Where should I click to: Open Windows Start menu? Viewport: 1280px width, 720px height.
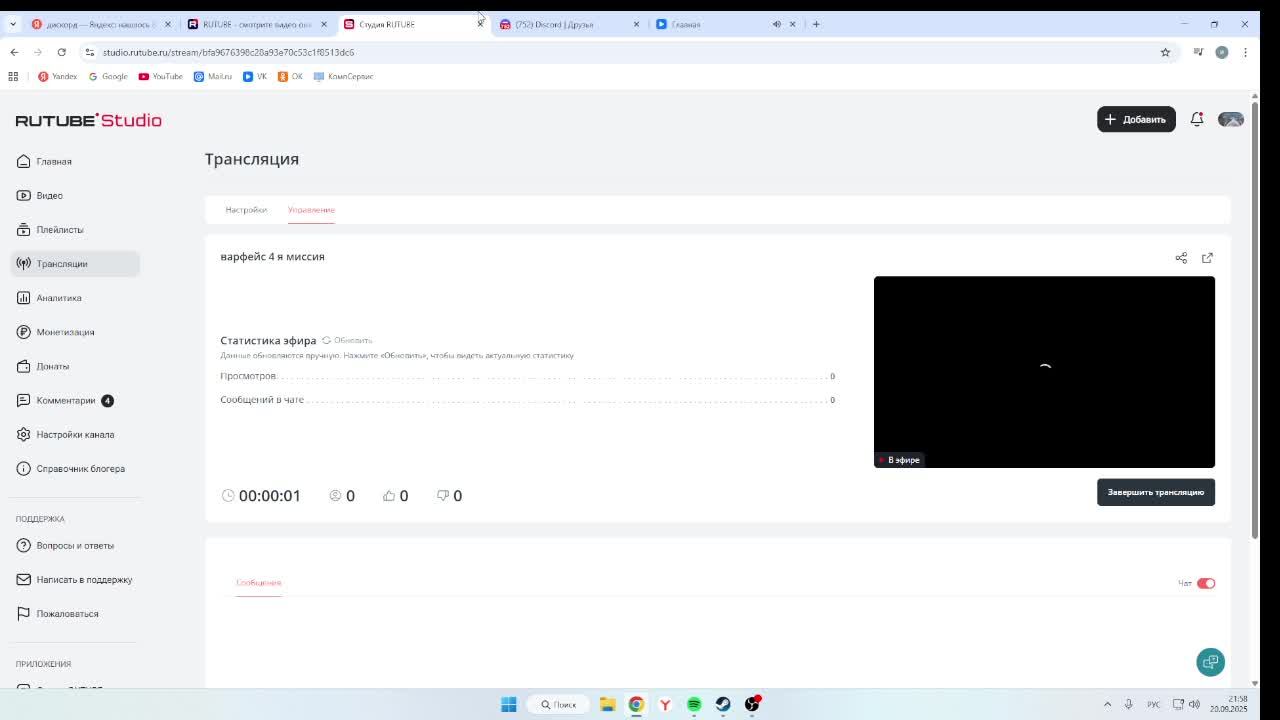point(508,704)
